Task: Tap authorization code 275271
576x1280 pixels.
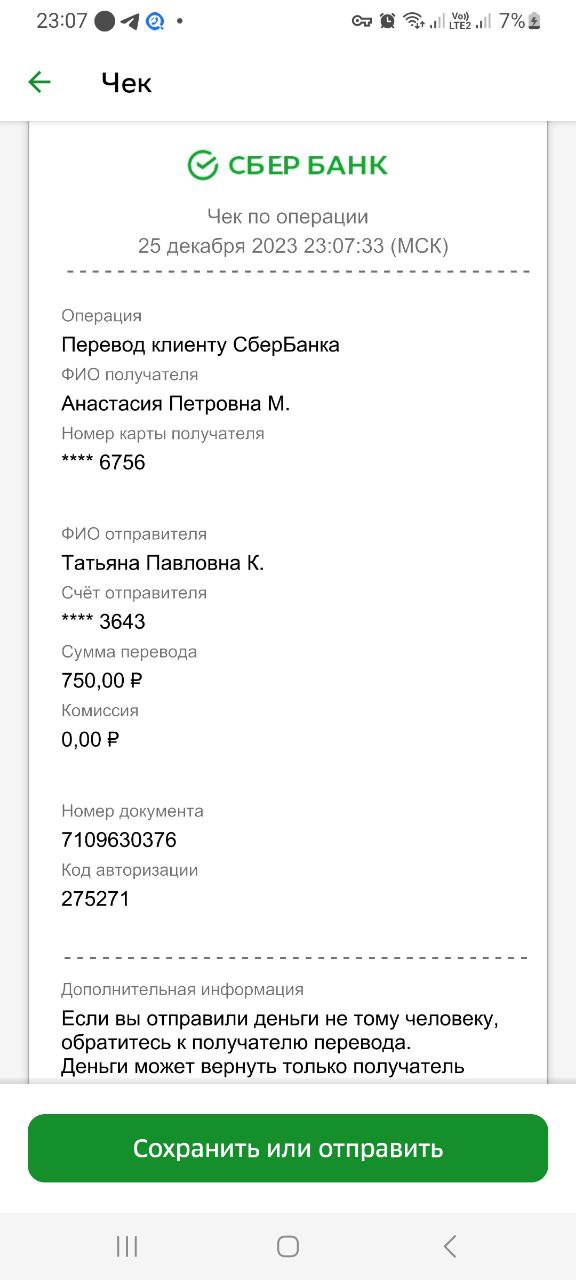Action: tap(96, 899)
